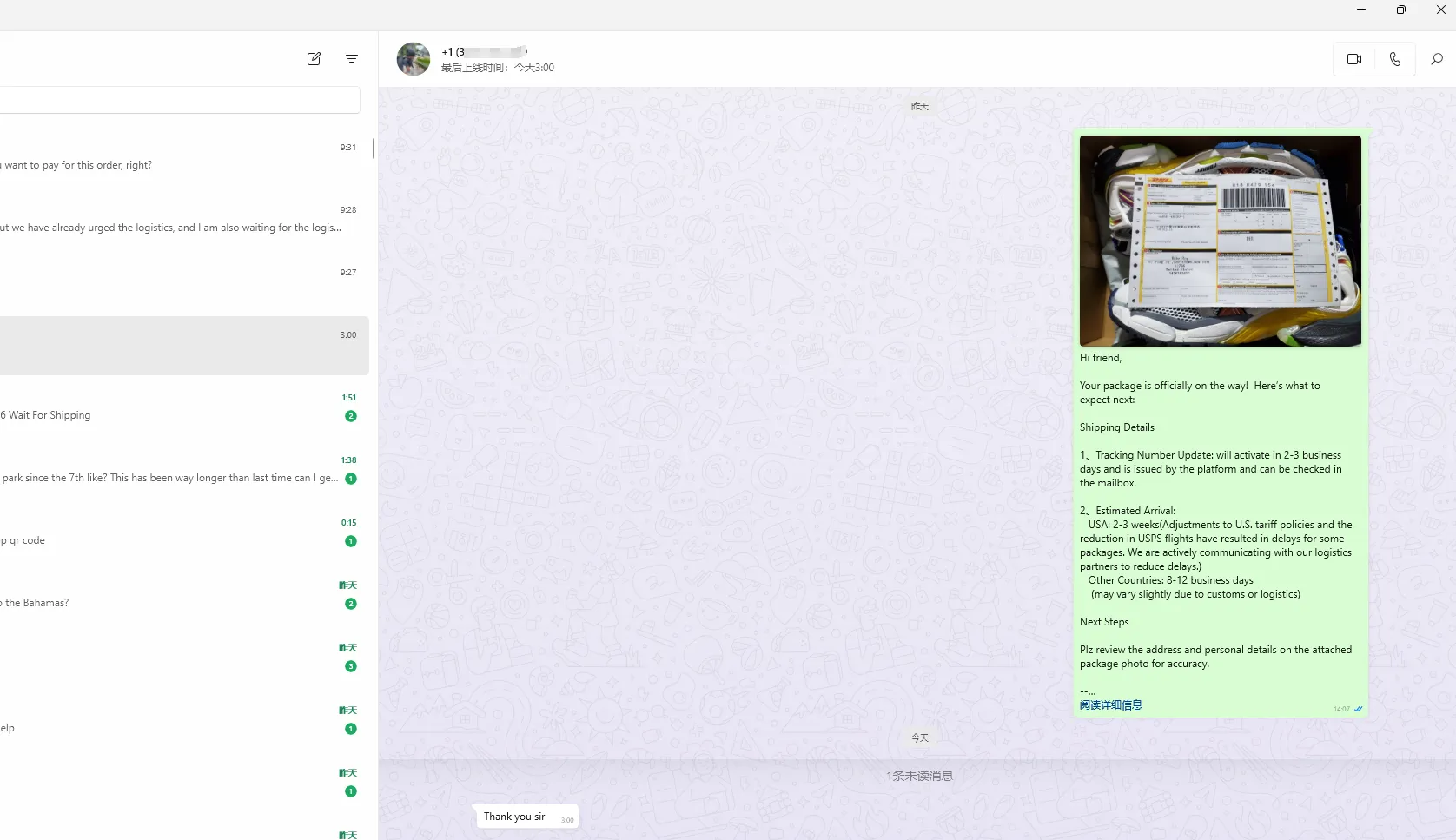1456x840 pixels.
Task: Open the 'the Bahamas?' chat
Action: click(184, 596)
